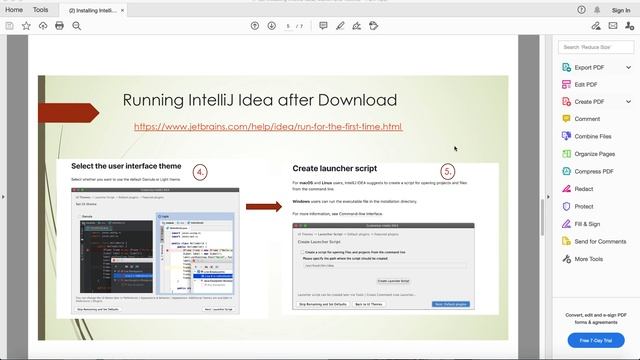Go to the next page arrow
Screen dimensions: 640x360
pyautogui.click(x=271, y=26)
